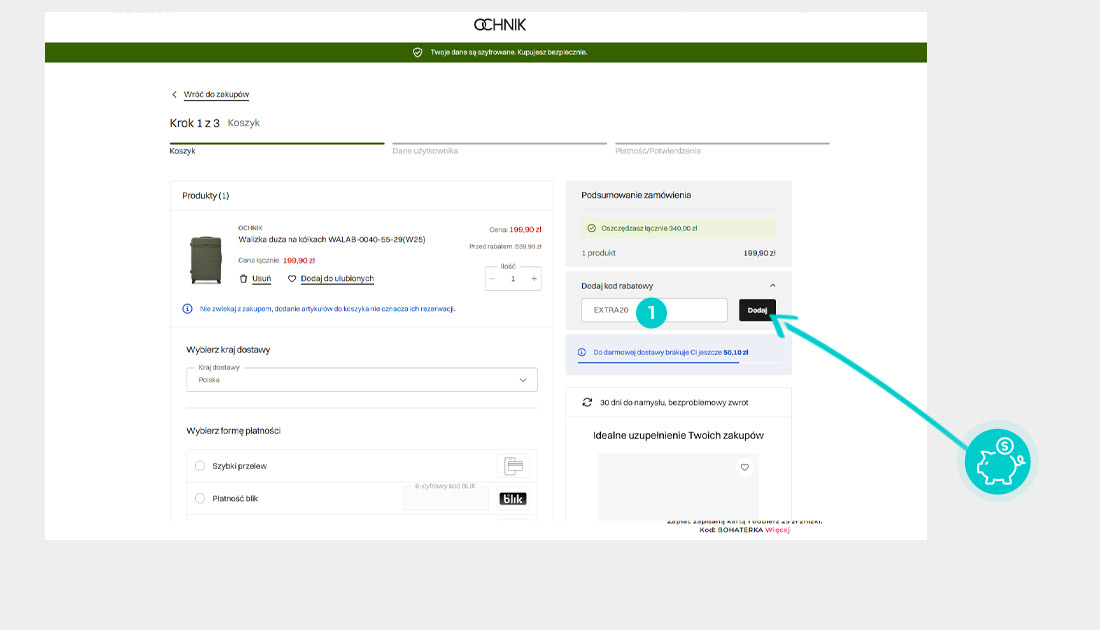
Task: Open the Walizka duża na kółkach product title
Action: click(x=331, y=239)
